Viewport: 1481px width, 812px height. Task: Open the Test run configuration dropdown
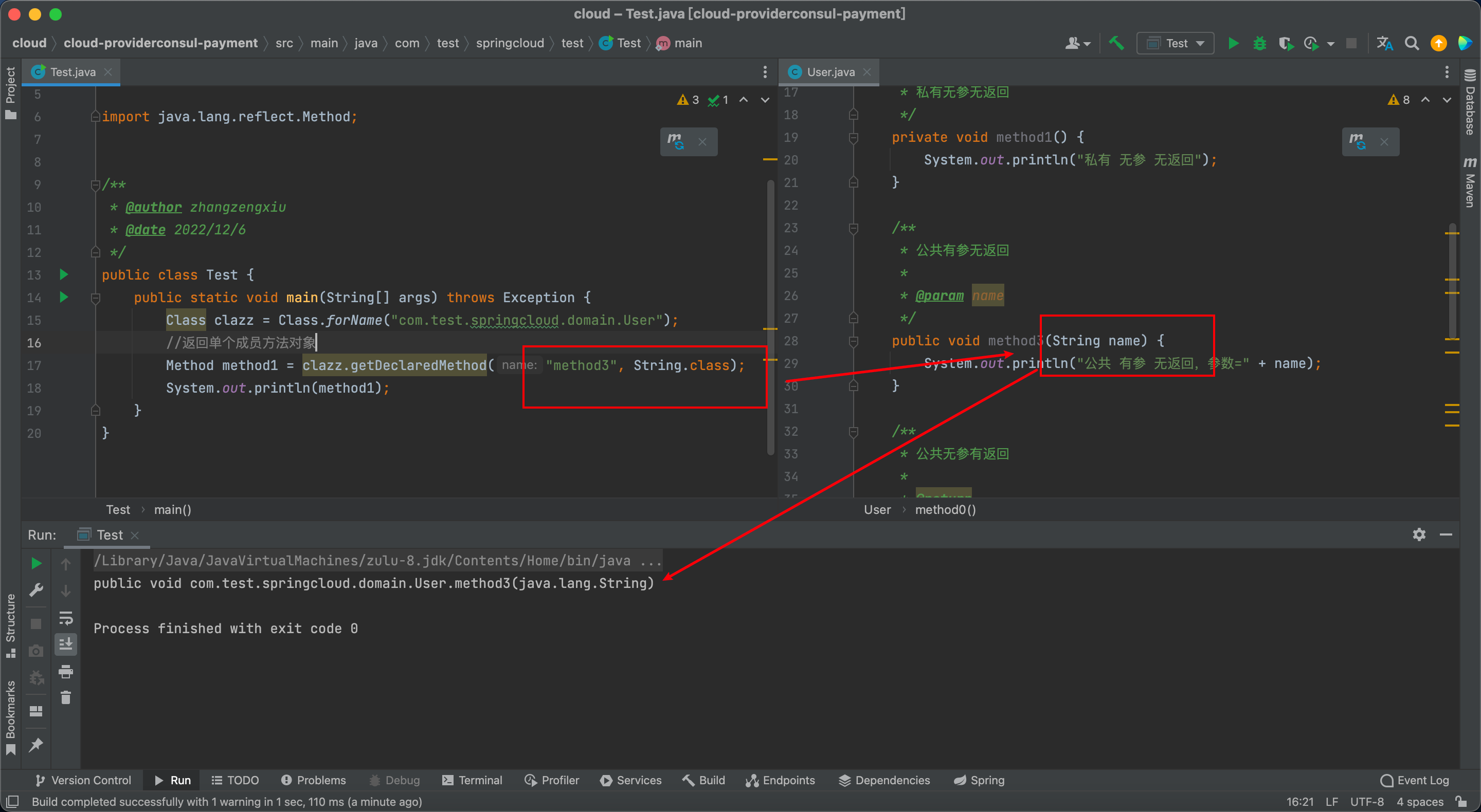click(1175, 43)
